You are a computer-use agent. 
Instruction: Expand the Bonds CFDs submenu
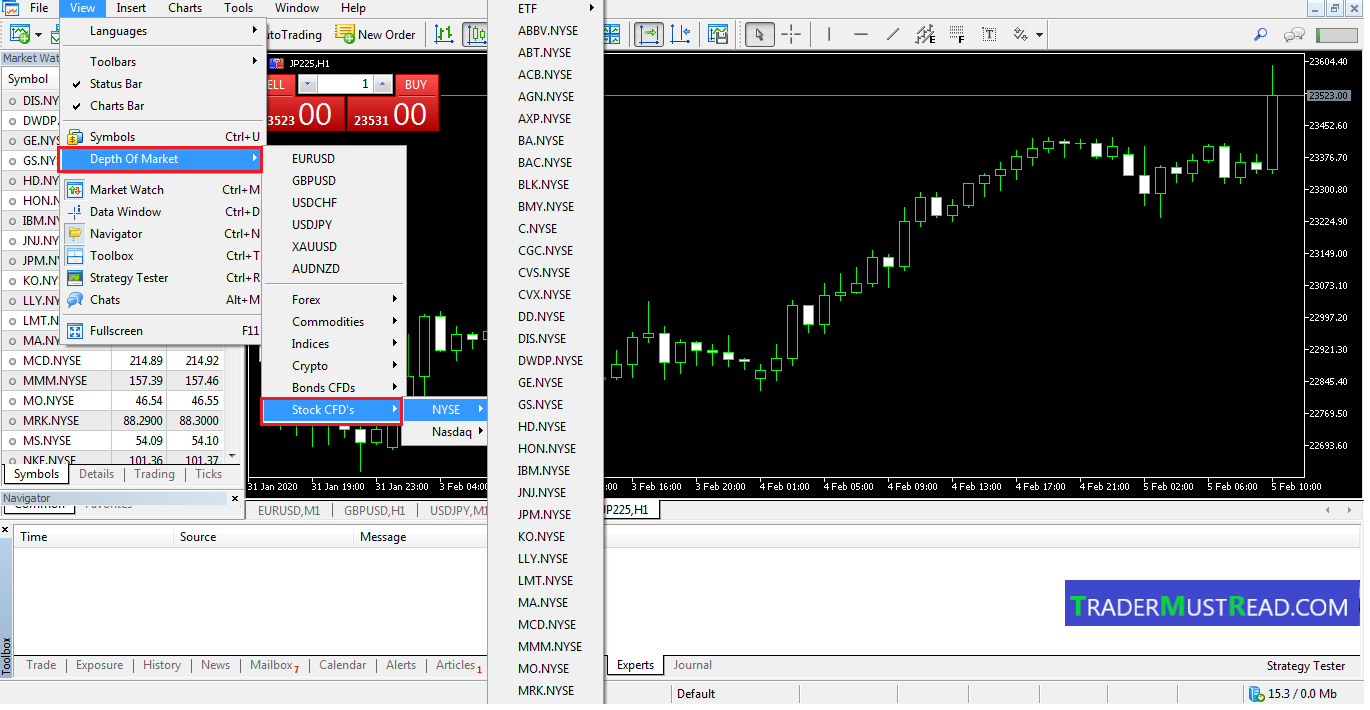(333, 388)
